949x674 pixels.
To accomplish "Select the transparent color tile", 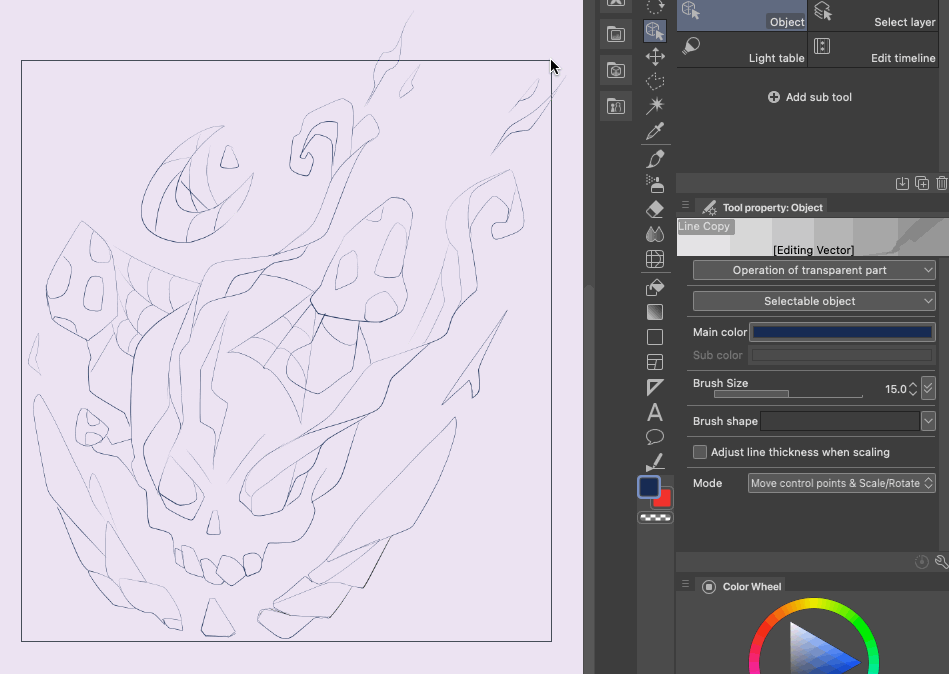I will (655, 518).
